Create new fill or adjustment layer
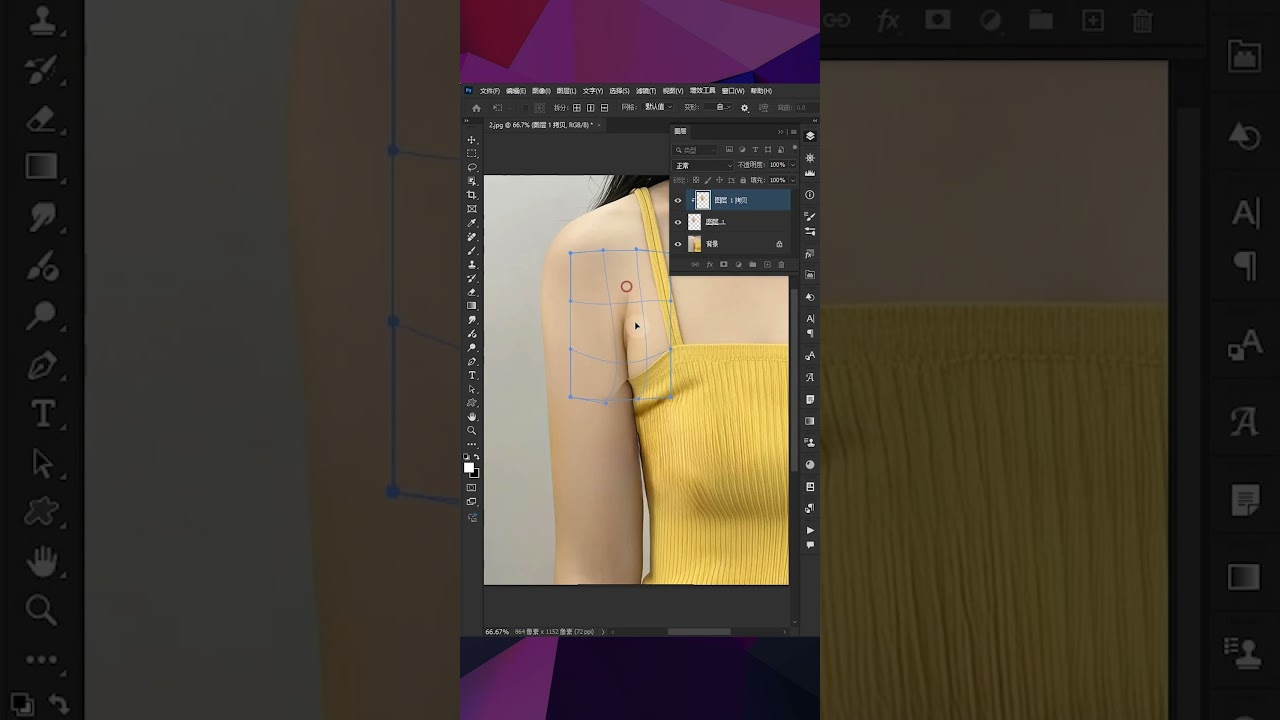 click(x=738, y=265)
